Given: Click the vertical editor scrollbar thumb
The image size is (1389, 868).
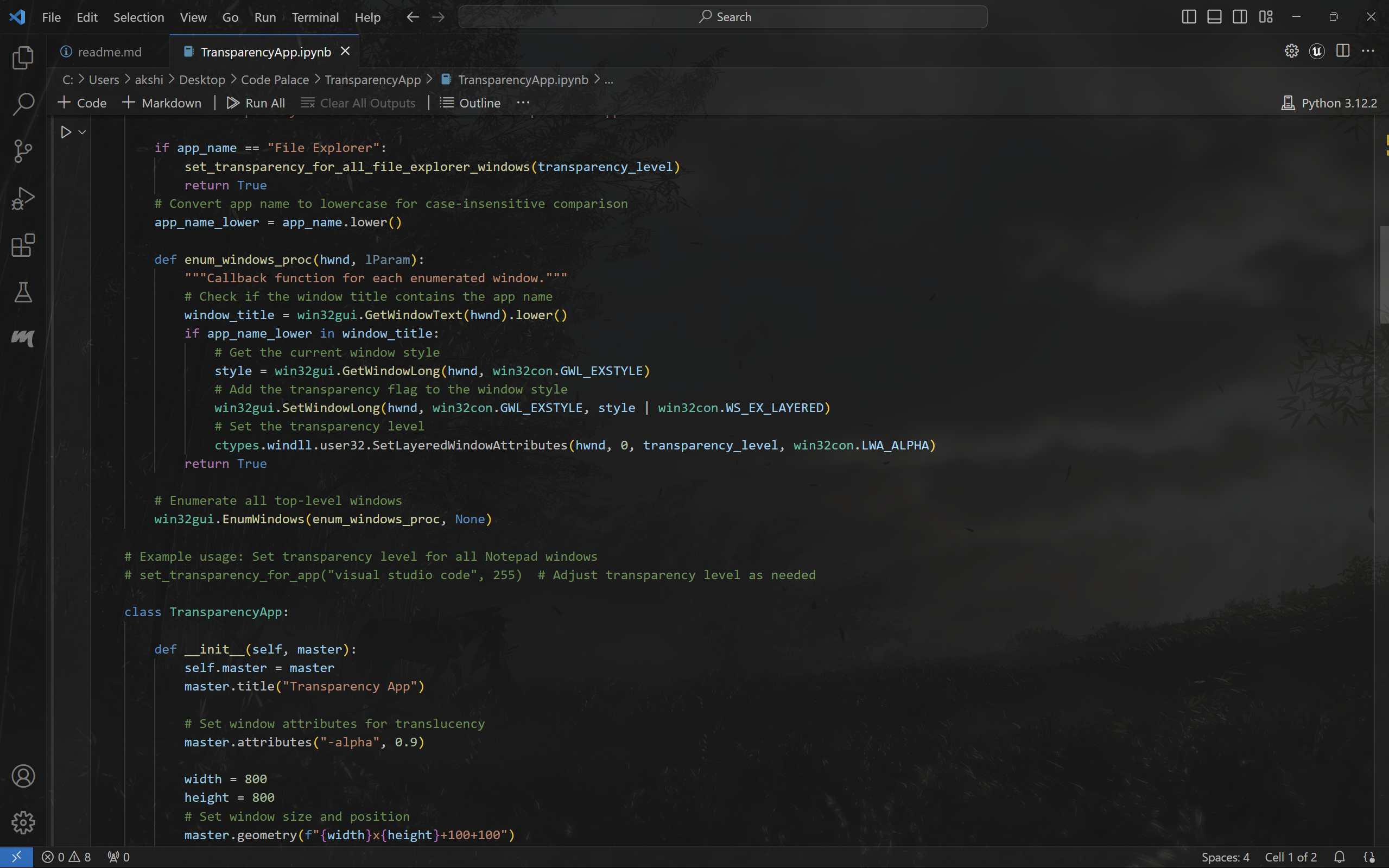Looking at the screenshot, I should 1384,275.
